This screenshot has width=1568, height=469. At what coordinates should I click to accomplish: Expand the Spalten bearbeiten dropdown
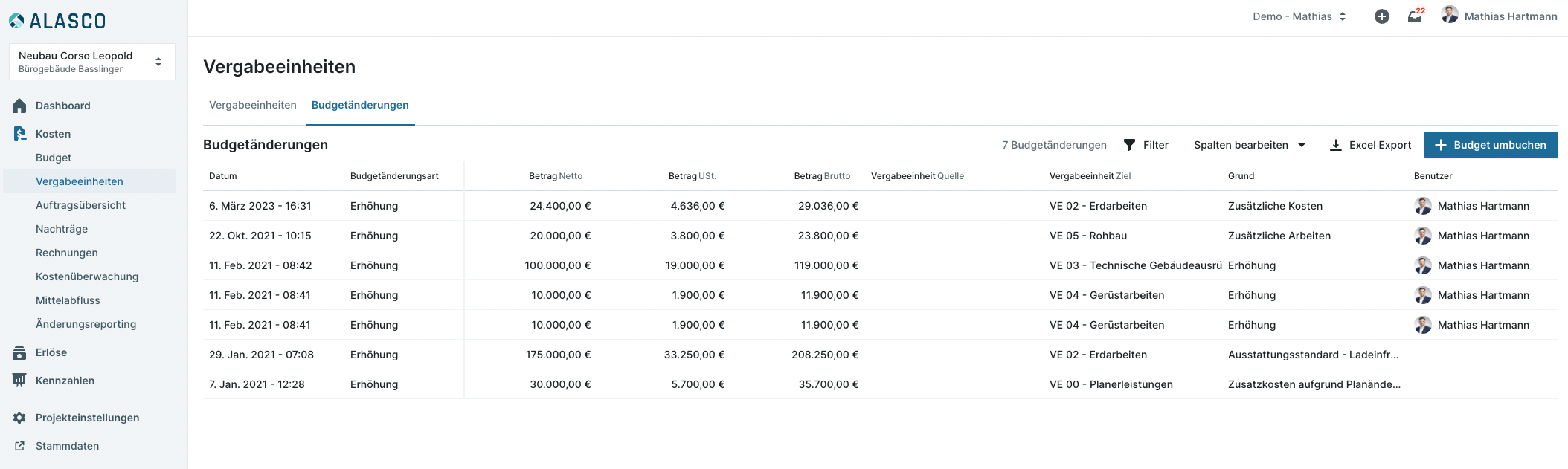[1250, 145]
